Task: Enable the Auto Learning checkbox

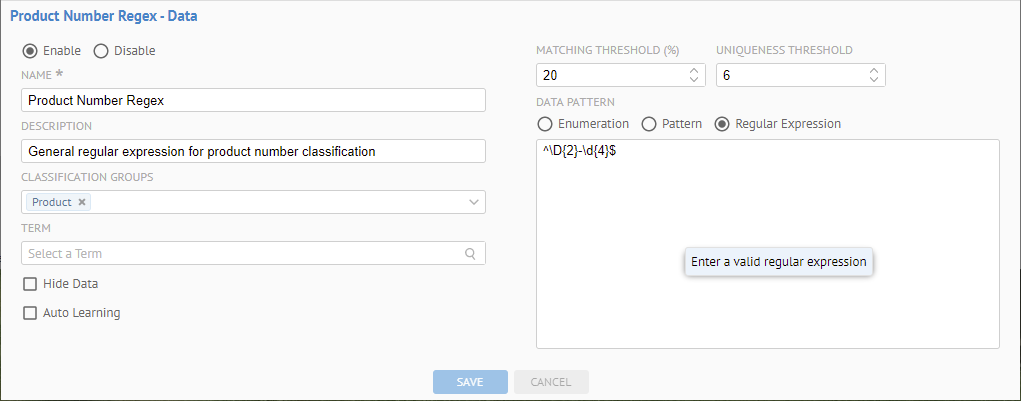Action: (30, 313)
